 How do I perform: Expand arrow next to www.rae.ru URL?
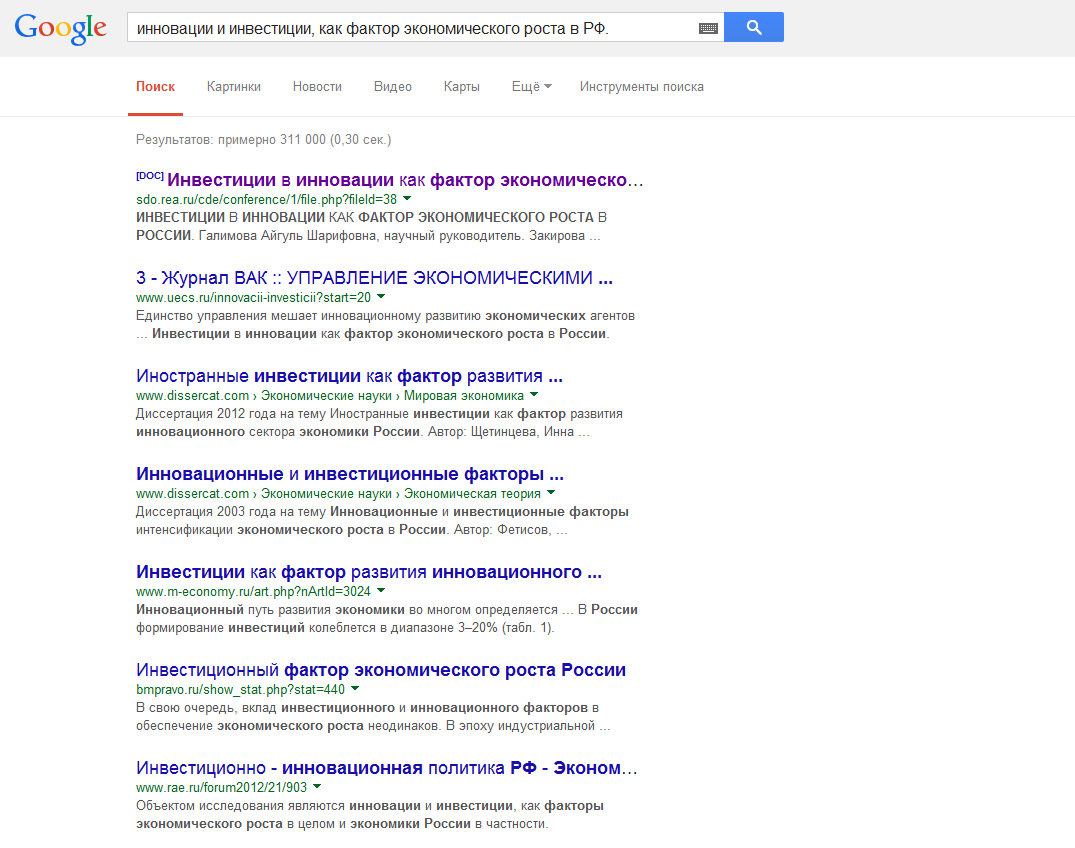point(317,787)
